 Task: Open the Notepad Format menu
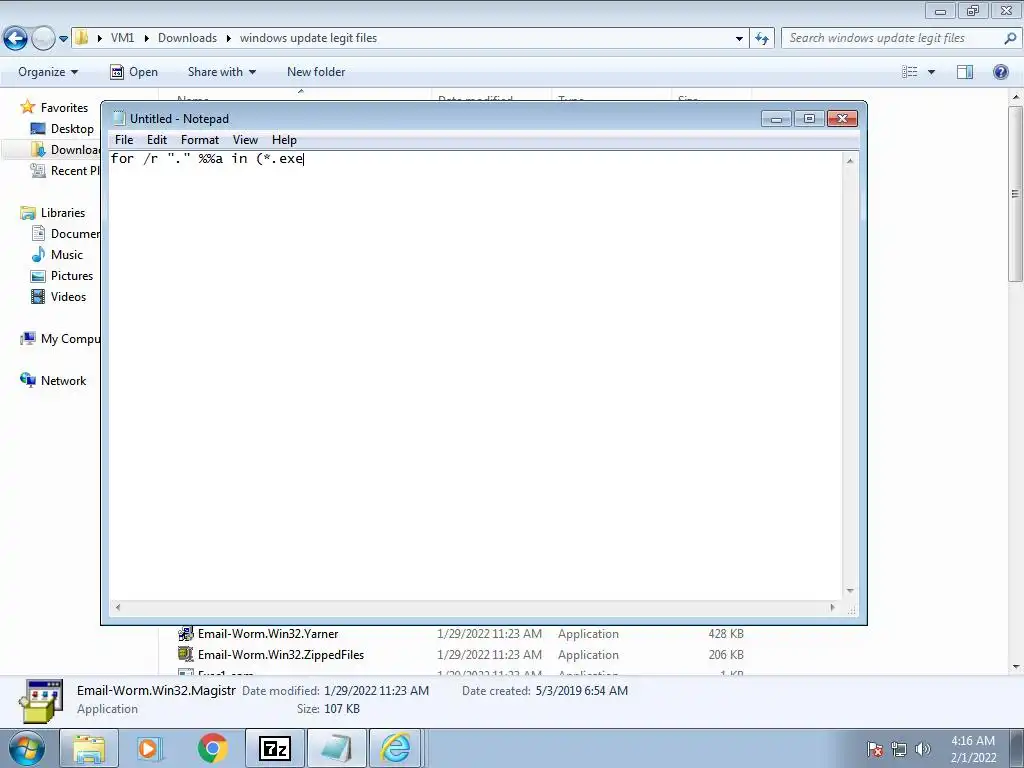(200, 140)
